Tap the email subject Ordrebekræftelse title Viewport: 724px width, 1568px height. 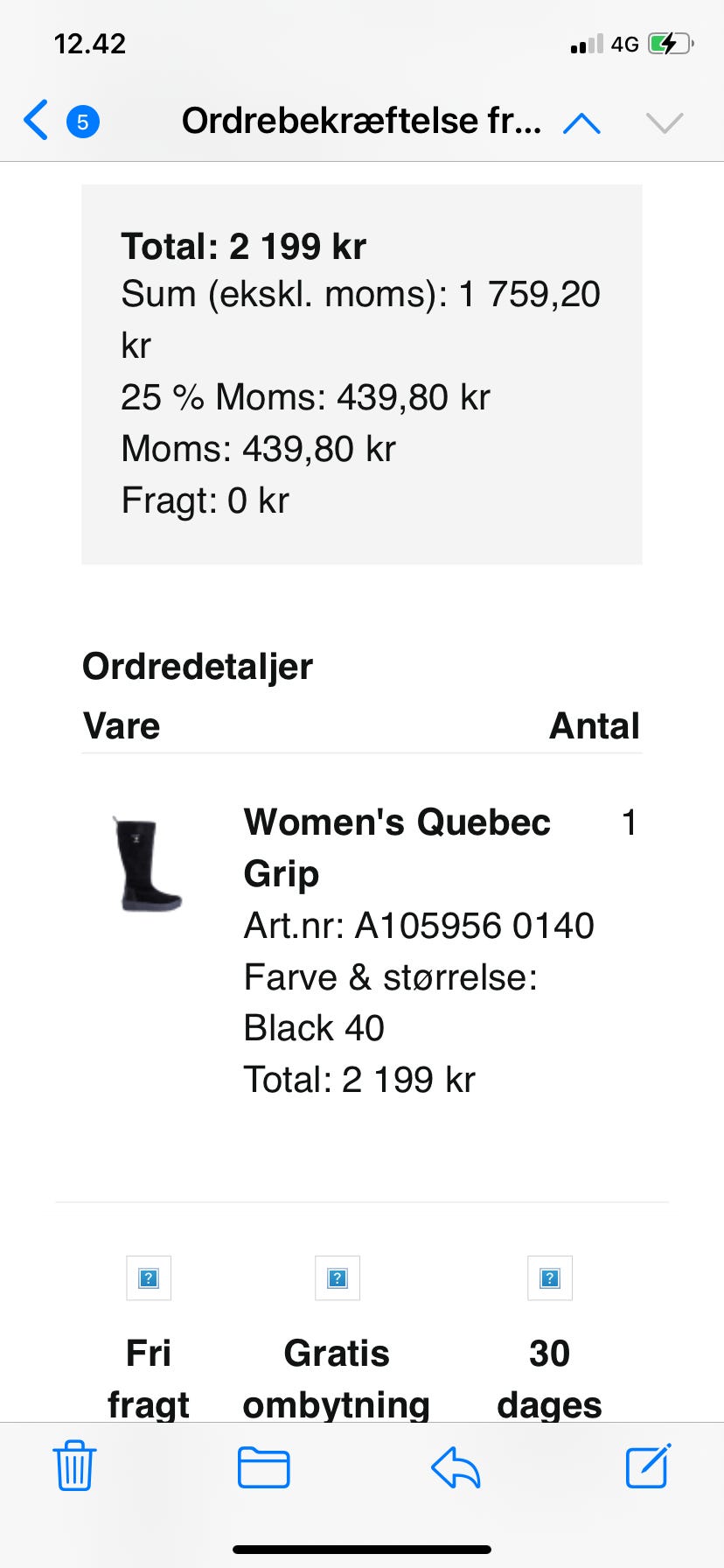(361, 121)
